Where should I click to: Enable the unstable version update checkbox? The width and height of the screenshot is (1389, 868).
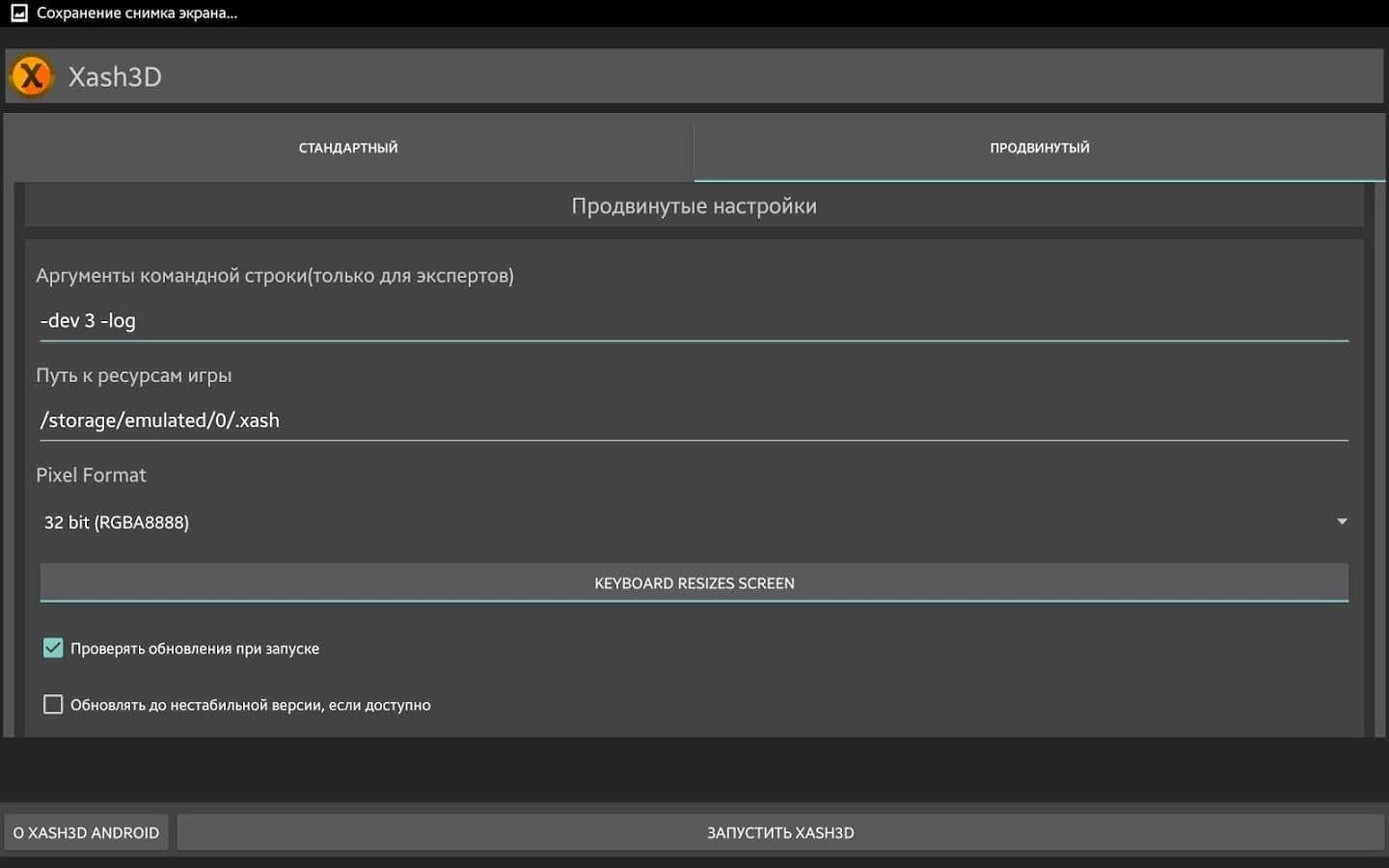[53, 705]
